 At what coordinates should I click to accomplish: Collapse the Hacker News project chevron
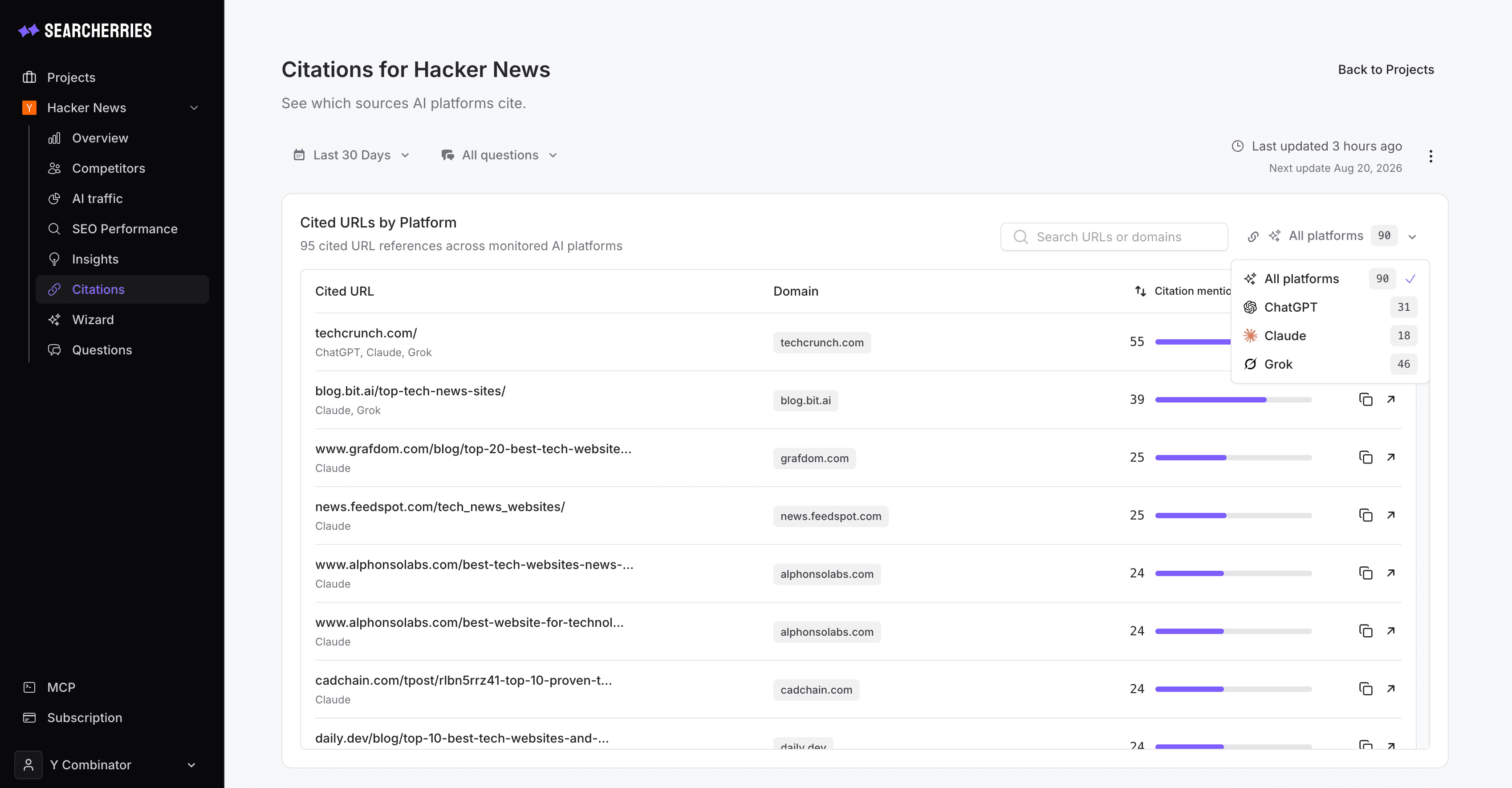click(194, 108)
